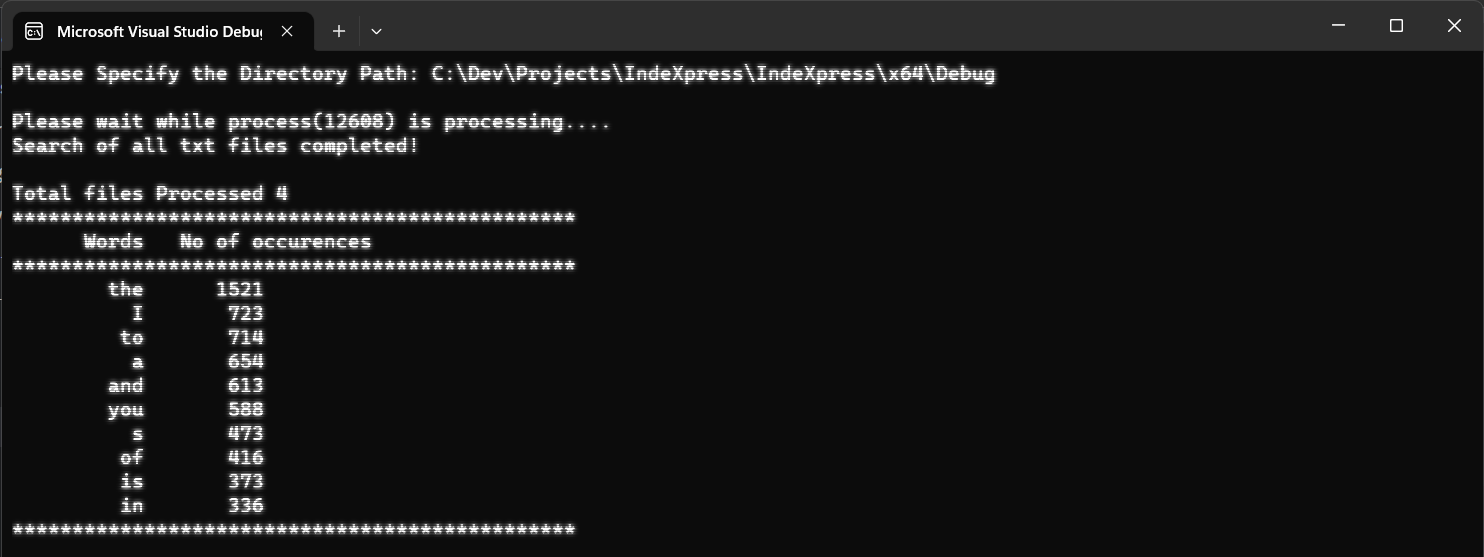Click the count 723 beside "I"

pos(246,314)
